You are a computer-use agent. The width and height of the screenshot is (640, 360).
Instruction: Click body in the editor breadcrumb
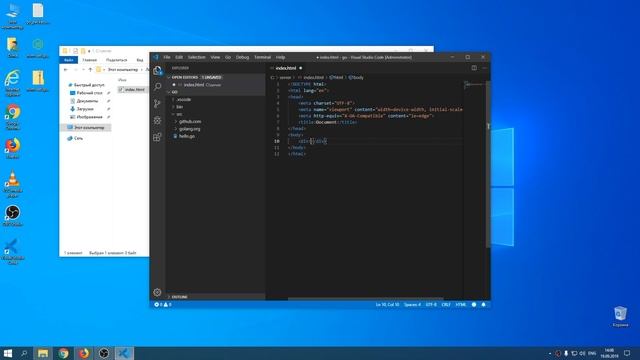pyautogui.click(x=356, y=77)
